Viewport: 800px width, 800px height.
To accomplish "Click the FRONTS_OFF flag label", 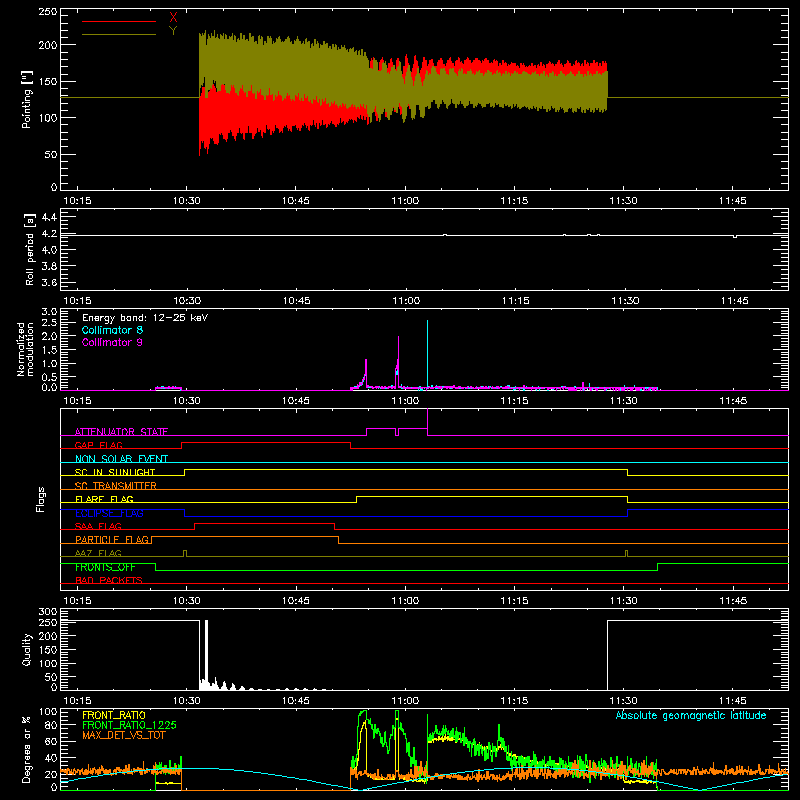I will click(105, 567).
